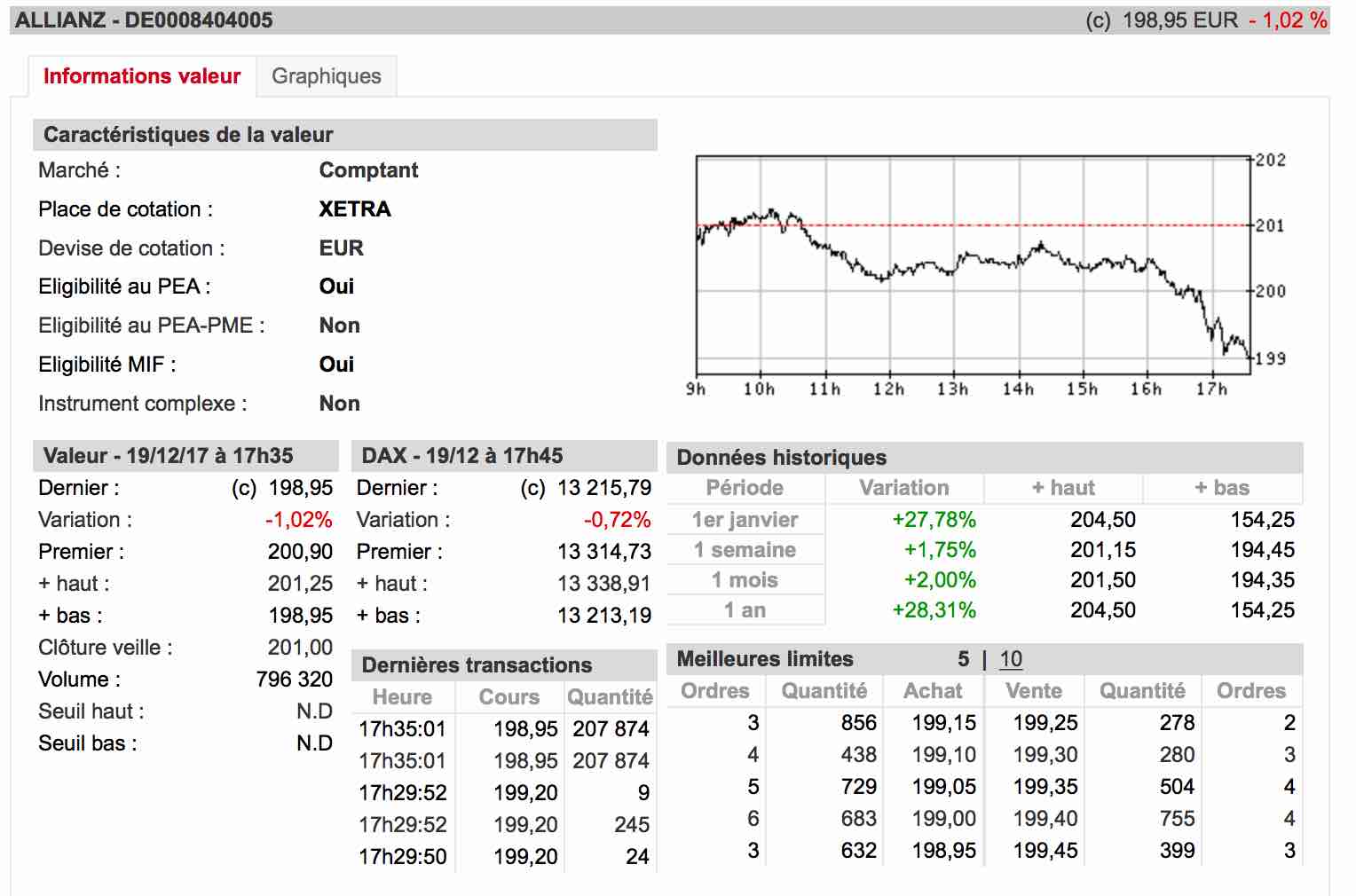Click Volume value 796 320

(x=295, y=680)
